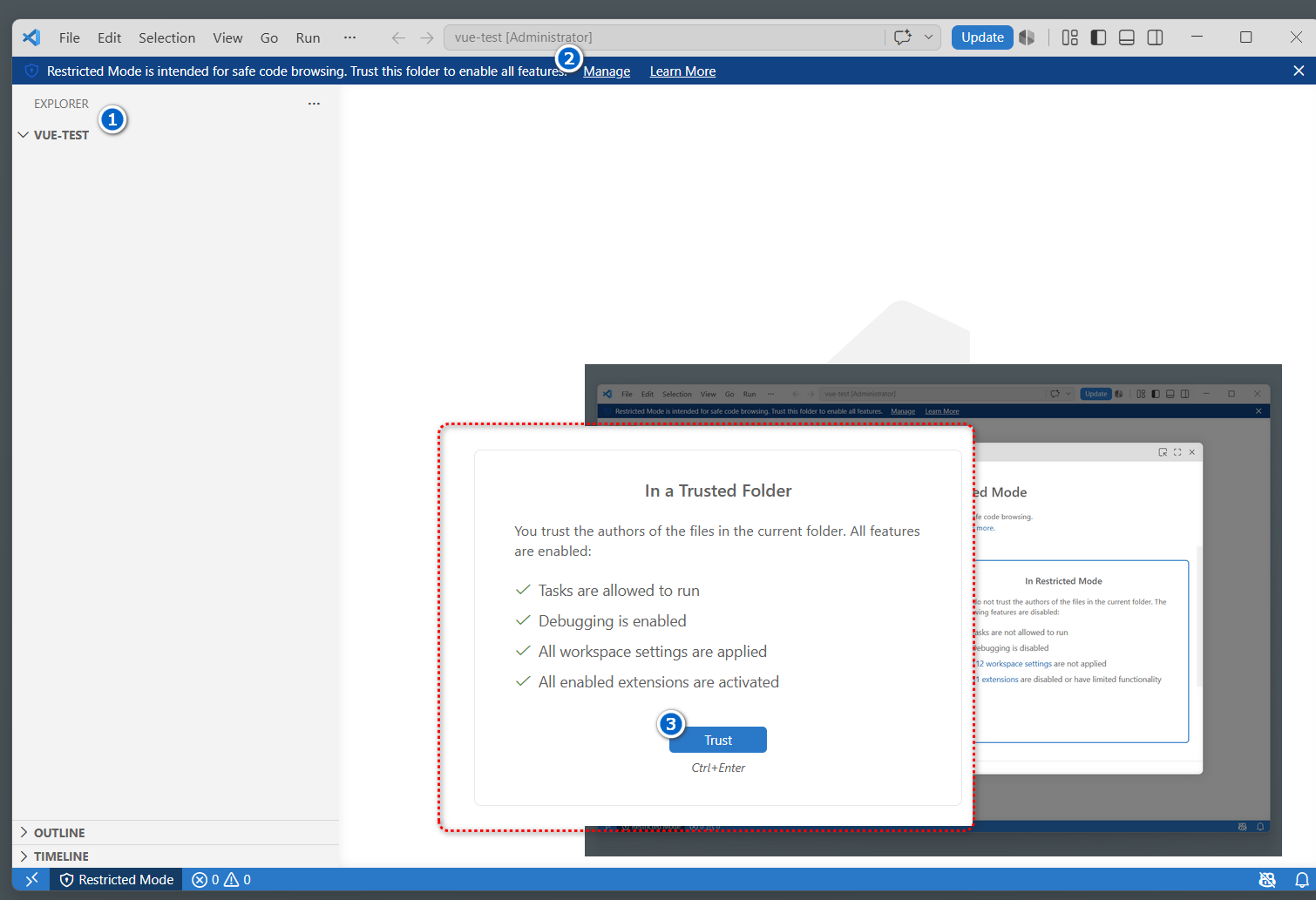Click the vue-test command center search box

tap(665, 37)
